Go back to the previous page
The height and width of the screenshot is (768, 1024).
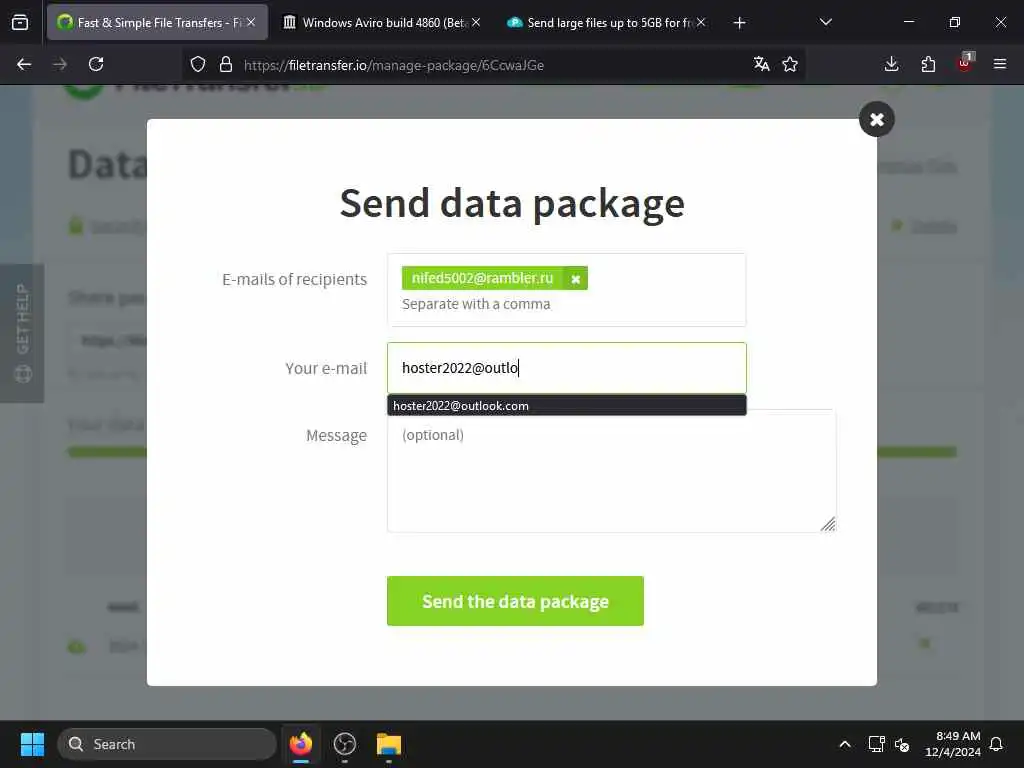[24, 64]
